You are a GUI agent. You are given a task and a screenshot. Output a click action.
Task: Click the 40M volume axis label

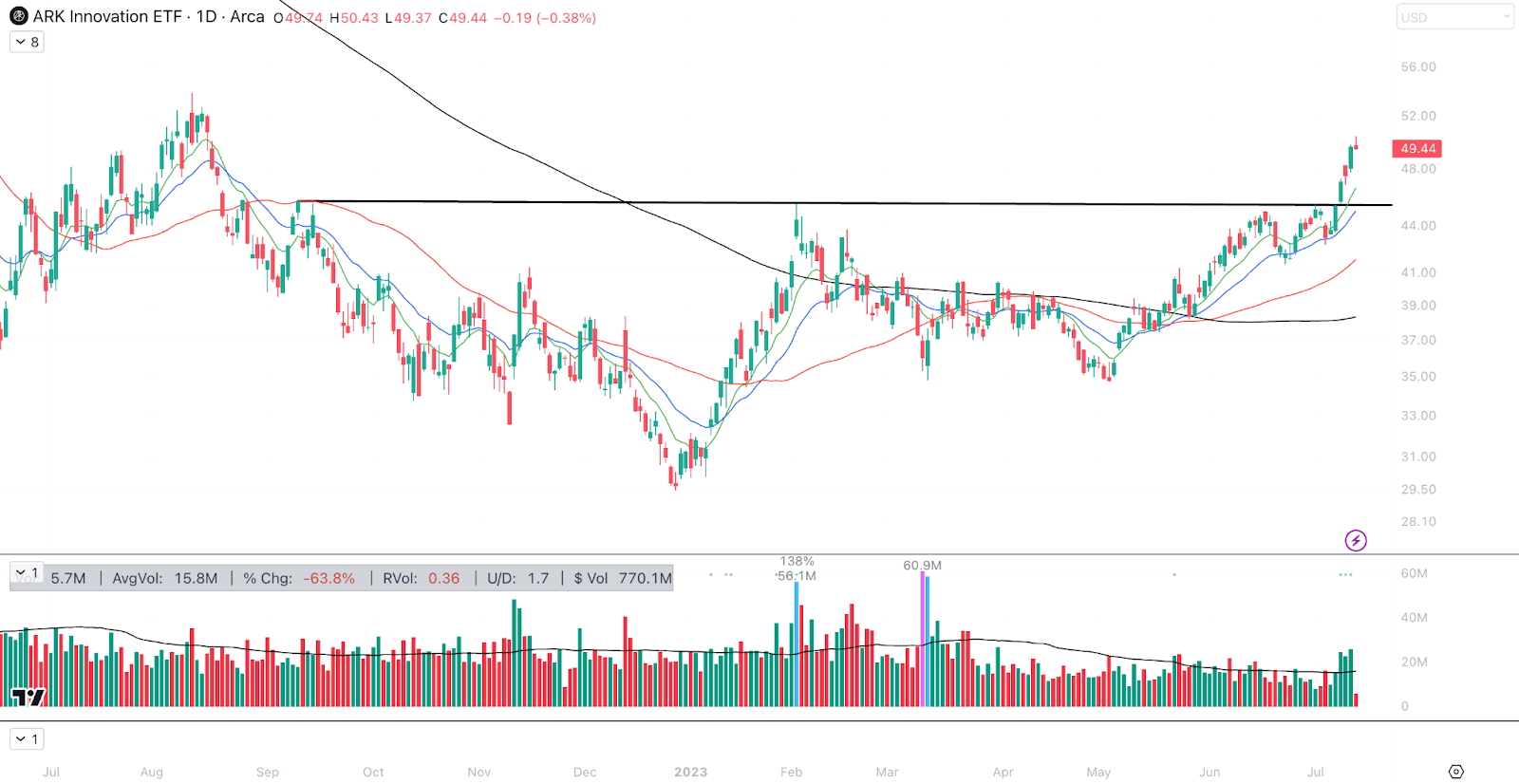(x=1414, y=618)
